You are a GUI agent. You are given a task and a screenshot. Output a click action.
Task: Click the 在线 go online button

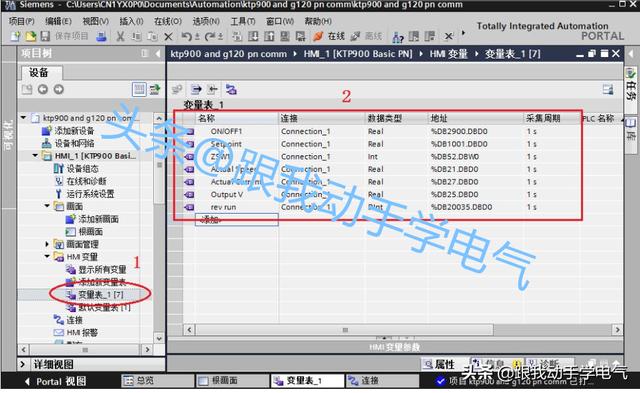point(329,36)
